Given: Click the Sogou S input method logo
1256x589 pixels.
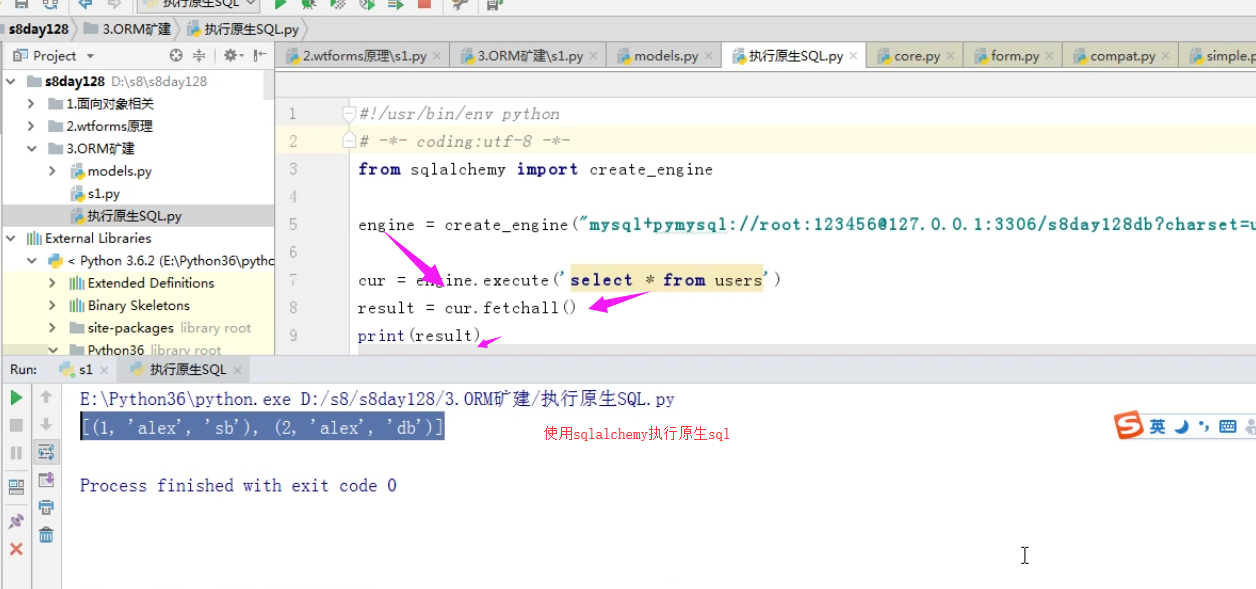Looking at the screenshot, I should [1129, 425].
